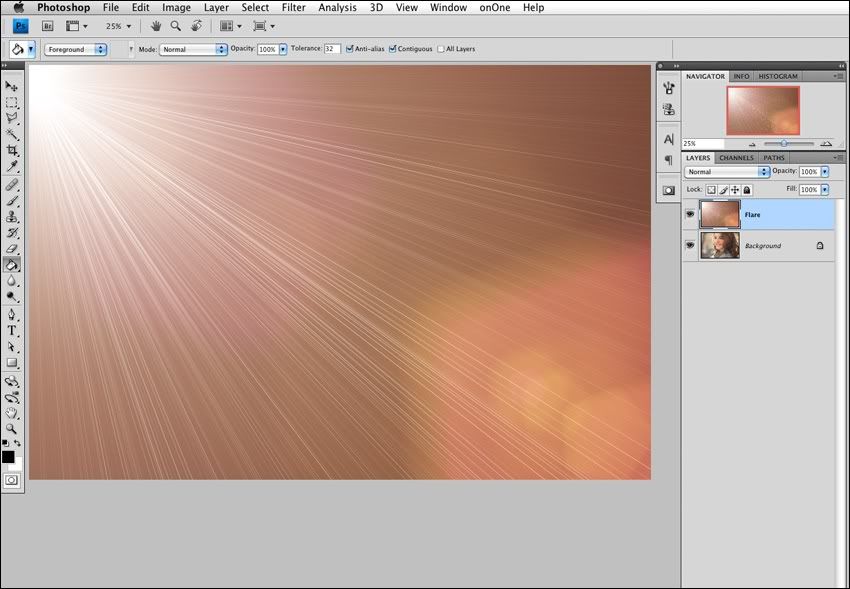Open the Filter menu
The height and width of the screenshot is (589, 850).
click(293, 8)
